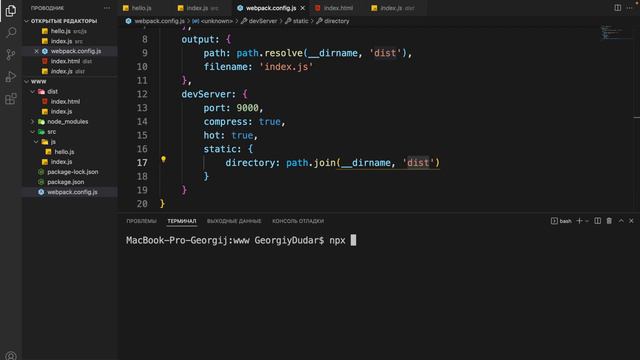Open the Debug Console panel tab
The image size is (640, 360).
click(298, 221)
